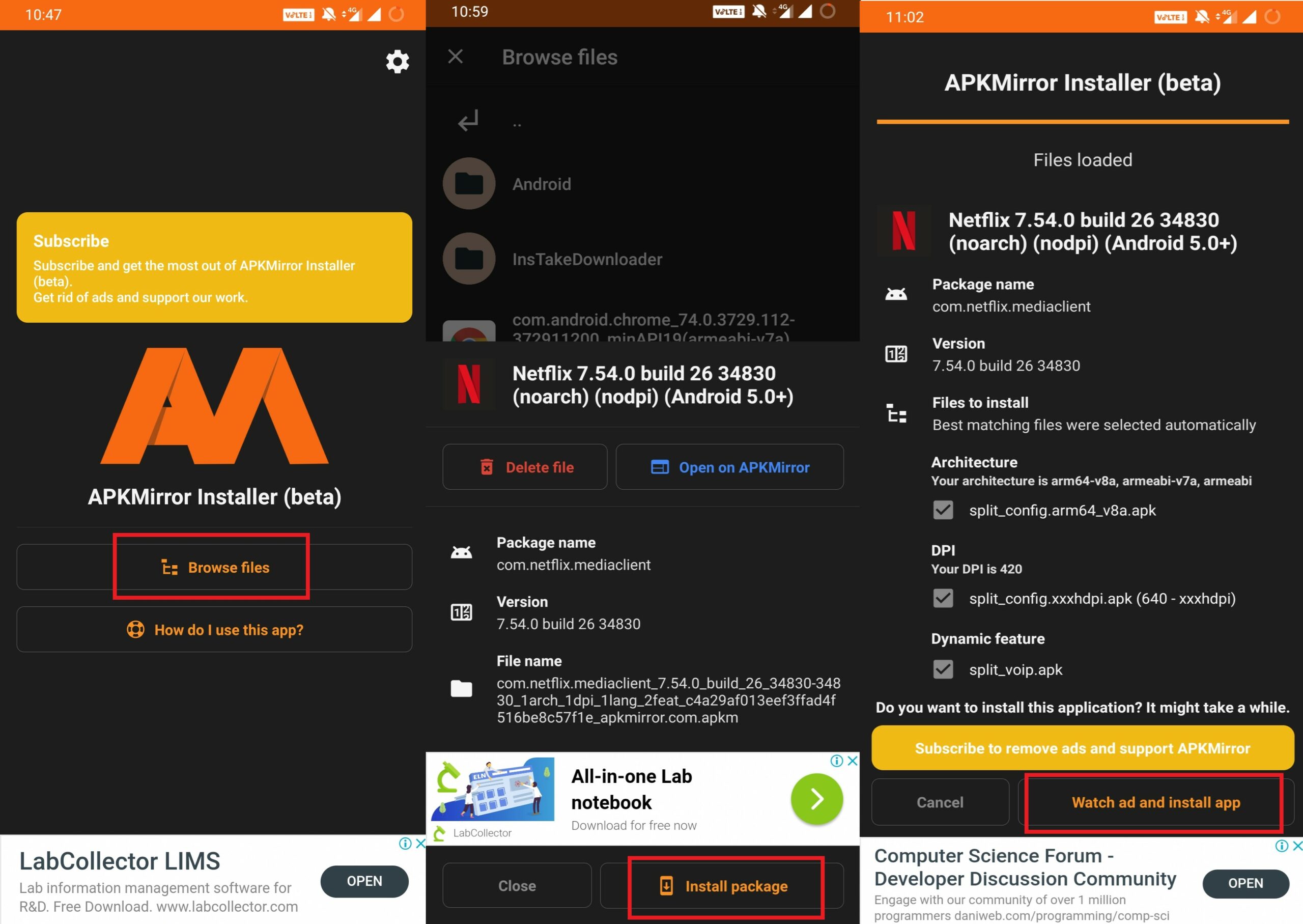This screenshot has height=924, width=1303.
Task: Go up one folder using the return-arrow icon
Action: [468, 121]
